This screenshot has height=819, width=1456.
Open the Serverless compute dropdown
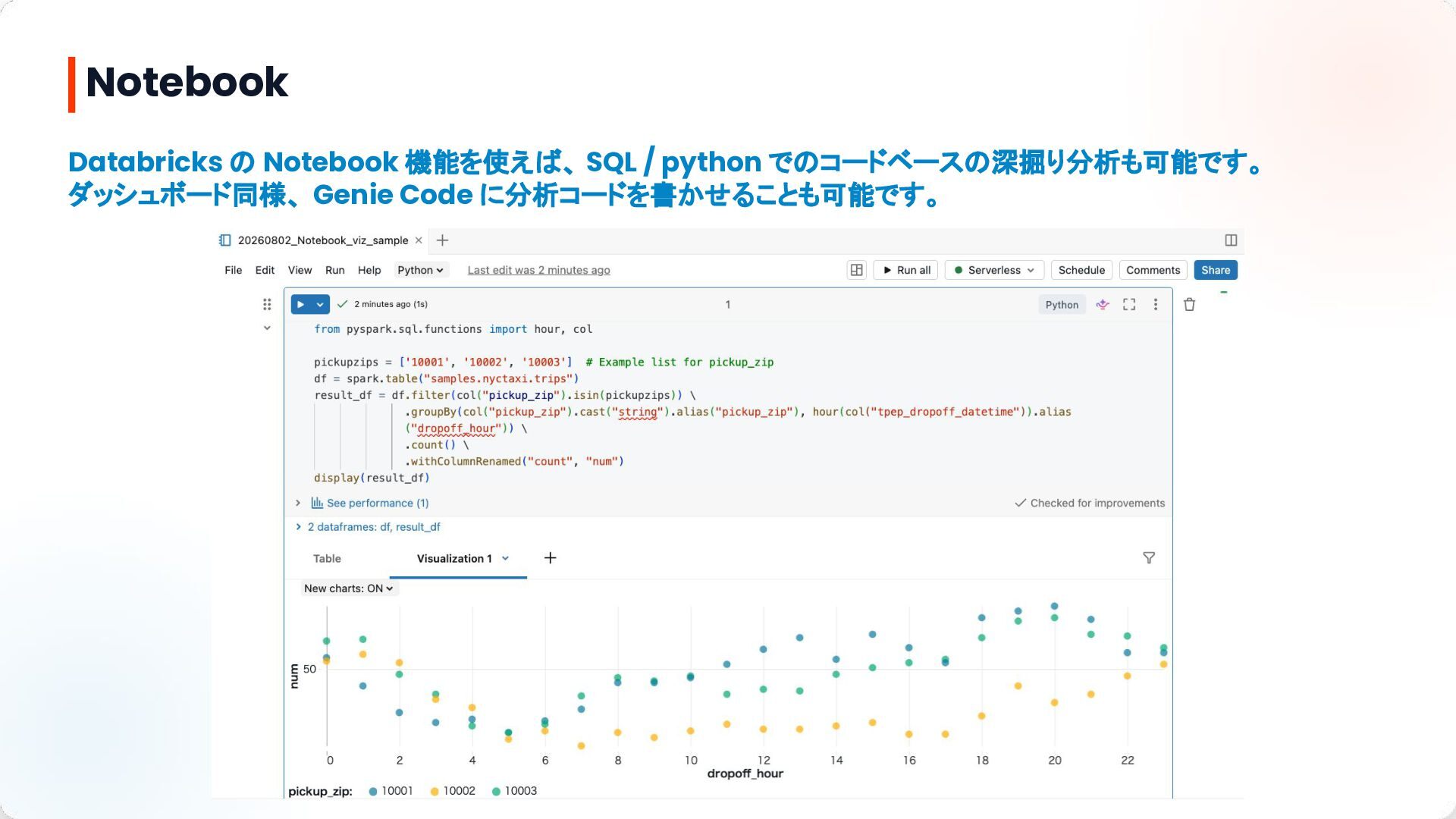(994, 270)
